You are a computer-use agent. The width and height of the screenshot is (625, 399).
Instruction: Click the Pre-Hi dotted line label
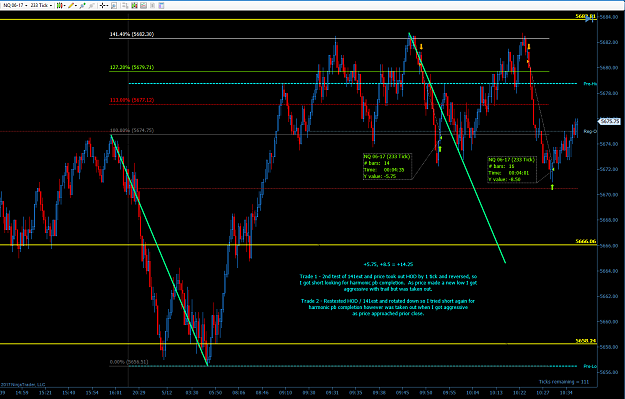pos(590,84)
